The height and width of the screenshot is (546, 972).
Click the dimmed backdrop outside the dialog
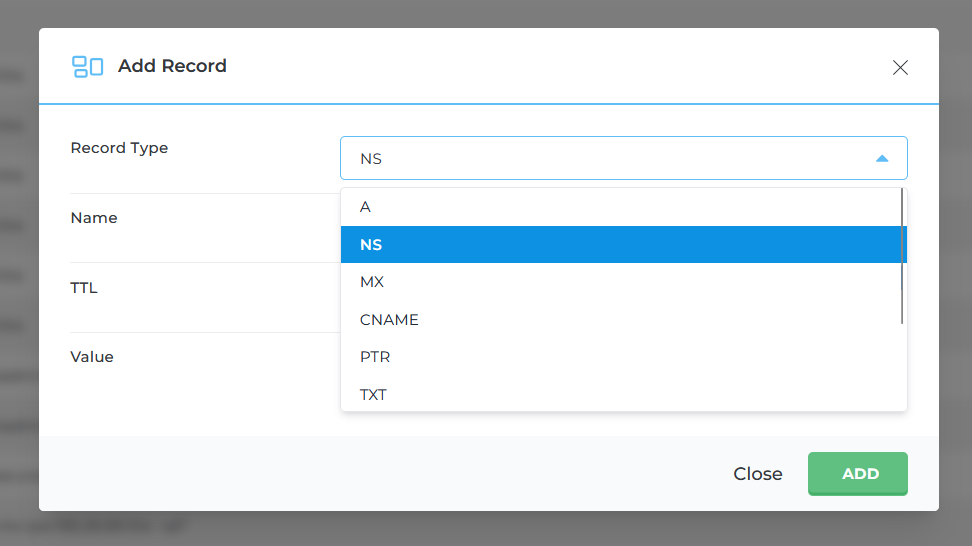point(955,300)
